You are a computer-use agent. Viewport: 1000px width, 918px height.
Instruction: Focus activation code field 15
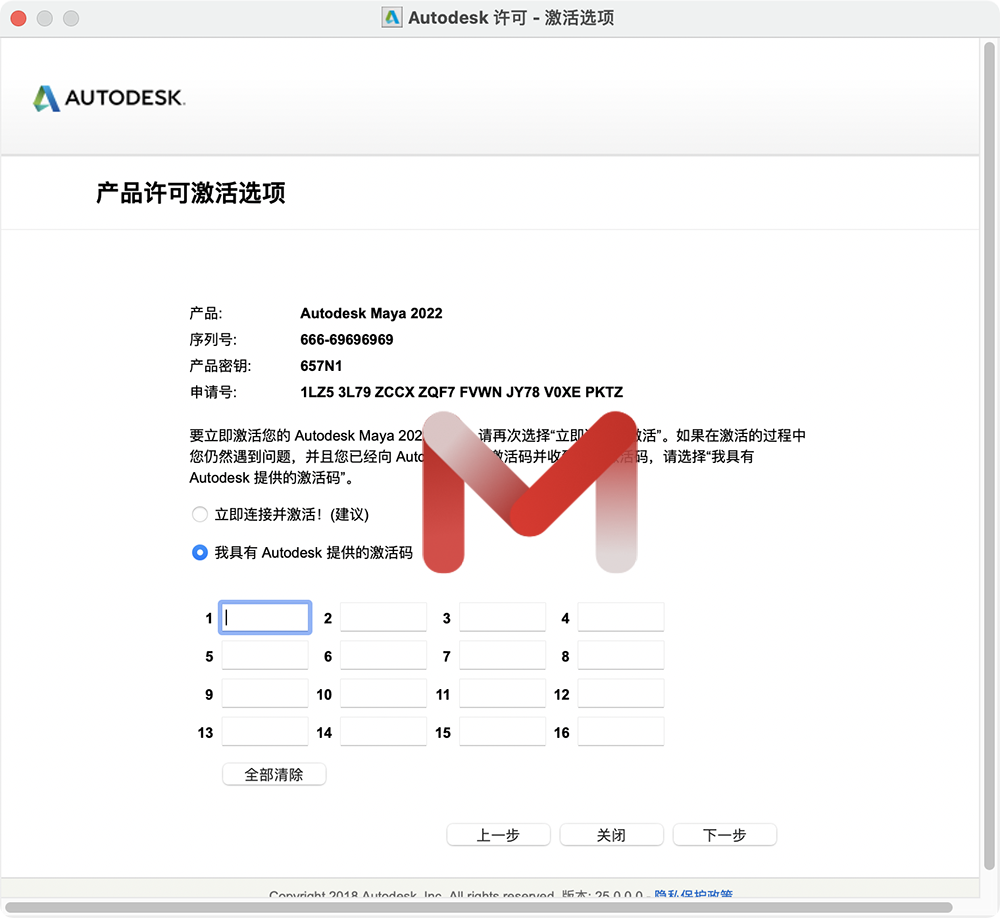coord(503,732)
